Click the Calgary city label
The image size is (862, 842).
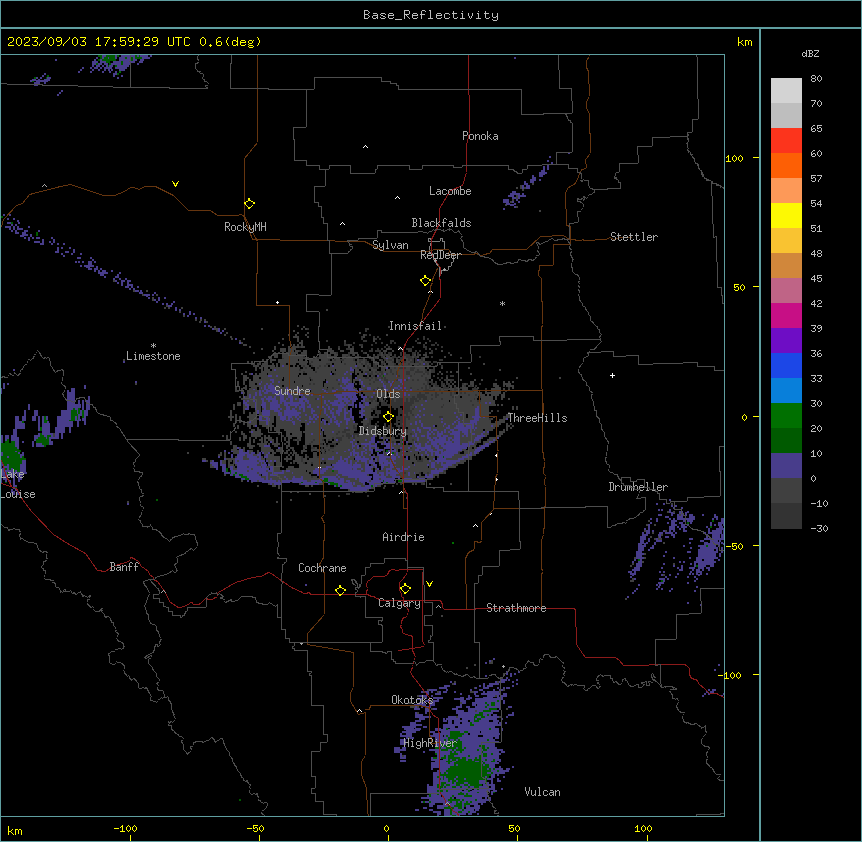pyautogui.click(x=399, y=603)
